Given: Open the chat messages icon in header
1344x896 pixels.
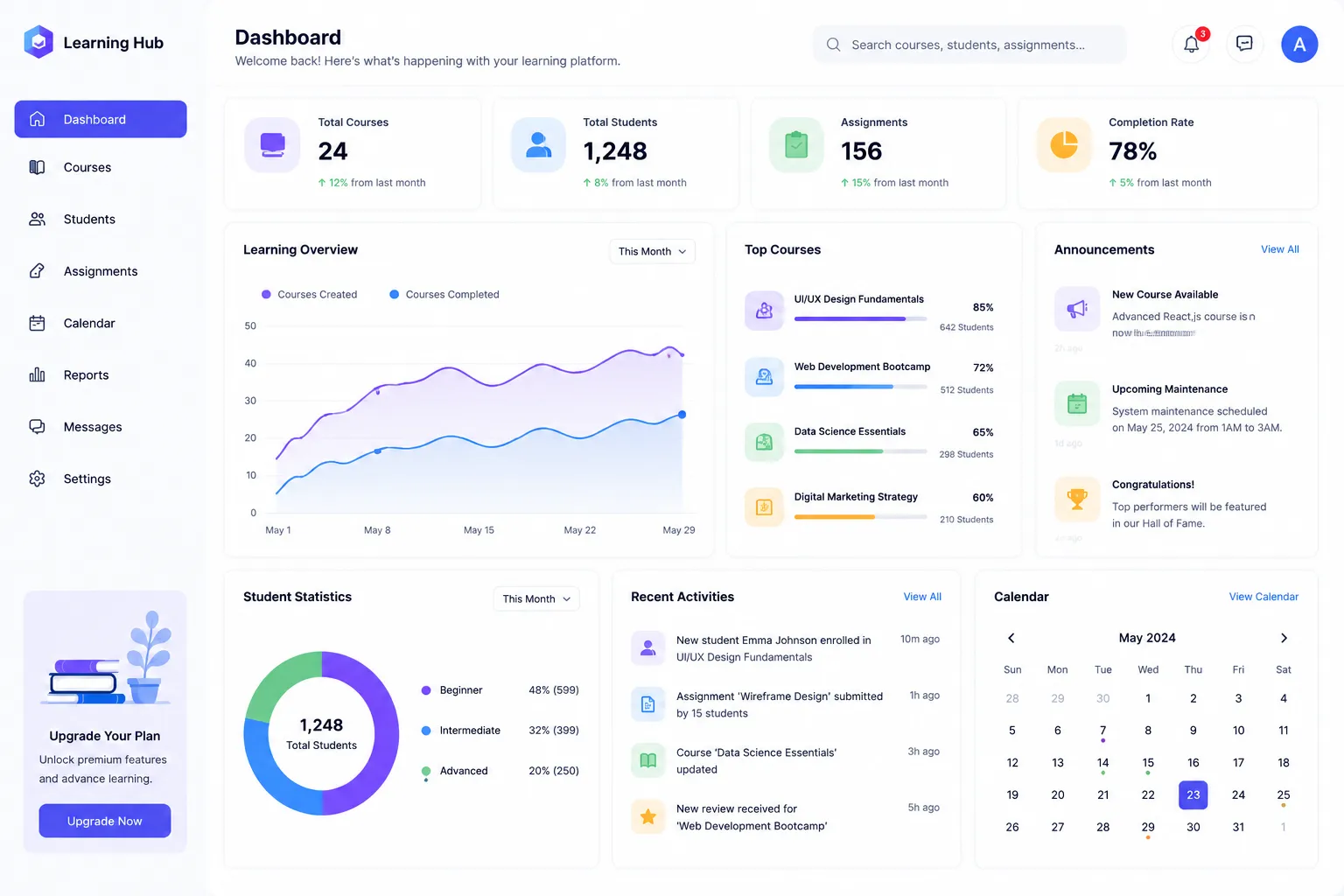Looking at the screenshot, I should tap(1244, 44).
